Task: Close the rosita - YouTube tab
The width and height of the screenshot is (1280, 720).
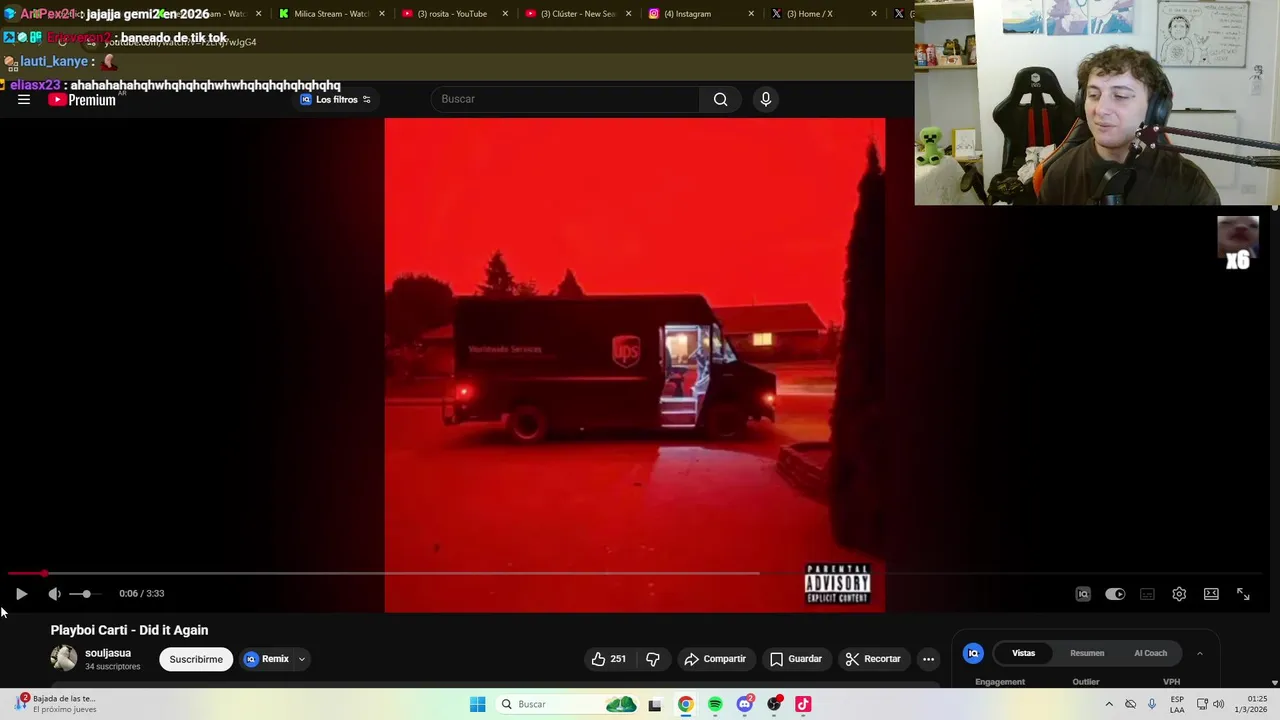Action: point(505,14)
